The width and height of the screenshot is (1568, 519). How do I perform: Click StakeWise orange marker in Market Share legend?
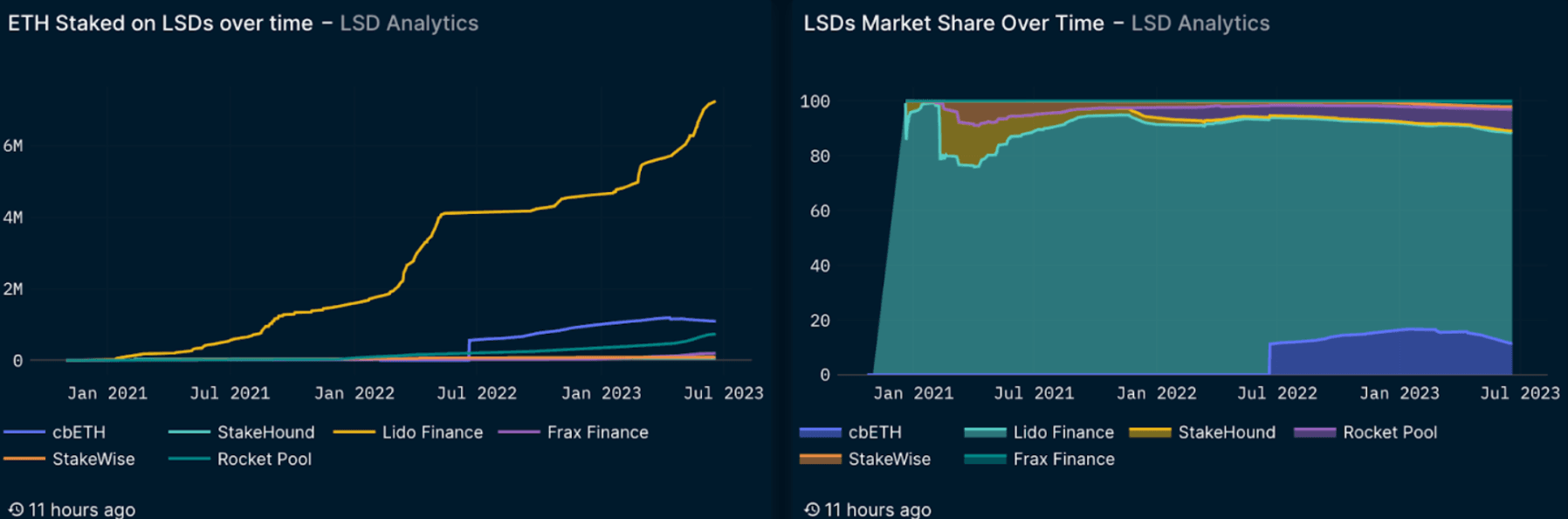(x=821, y=459)
